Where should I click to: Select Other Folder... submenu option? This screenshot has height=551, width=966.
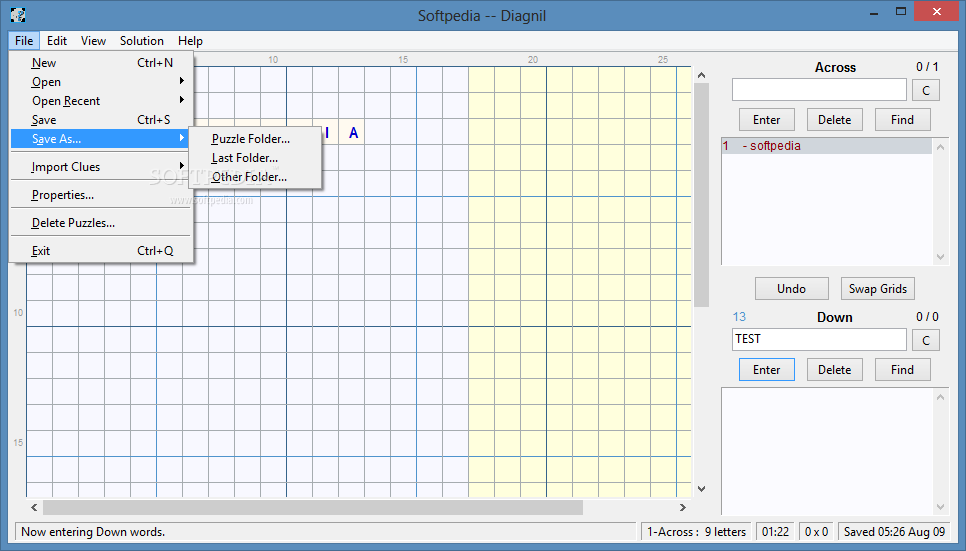[255, 177]
